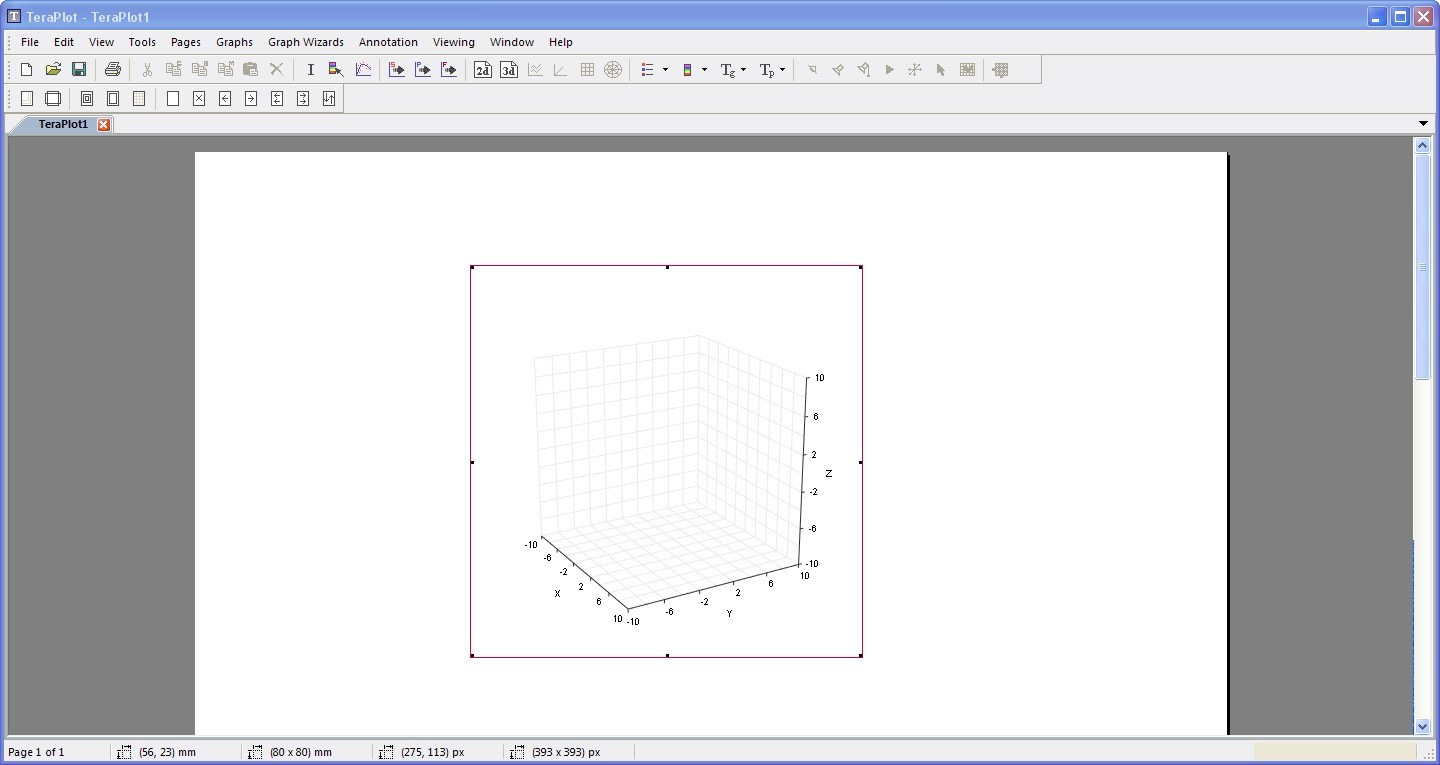
Task: Click the Tg graph text icon
Action: [x=728, y=69]
